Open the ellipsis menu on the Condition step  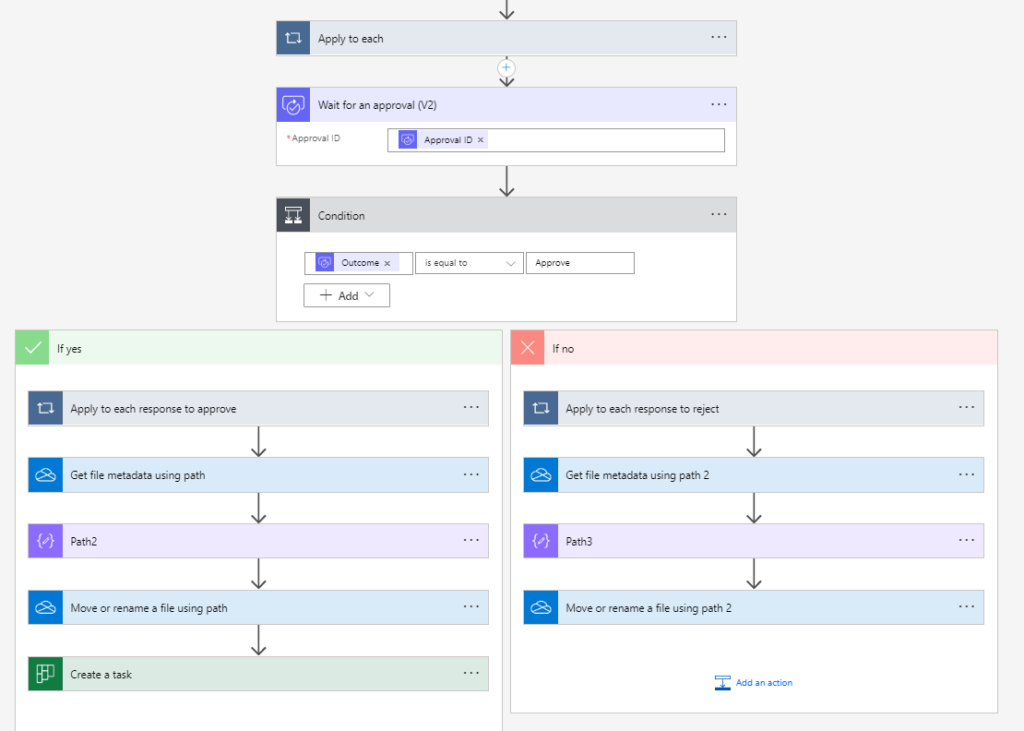coord(718,214)
